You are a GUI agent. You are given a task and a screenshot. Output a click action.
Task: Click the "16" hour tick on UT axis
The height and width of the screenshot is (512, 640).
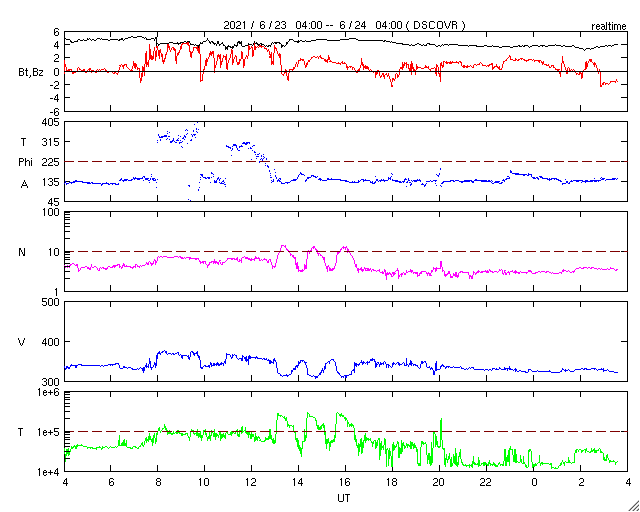345,483
